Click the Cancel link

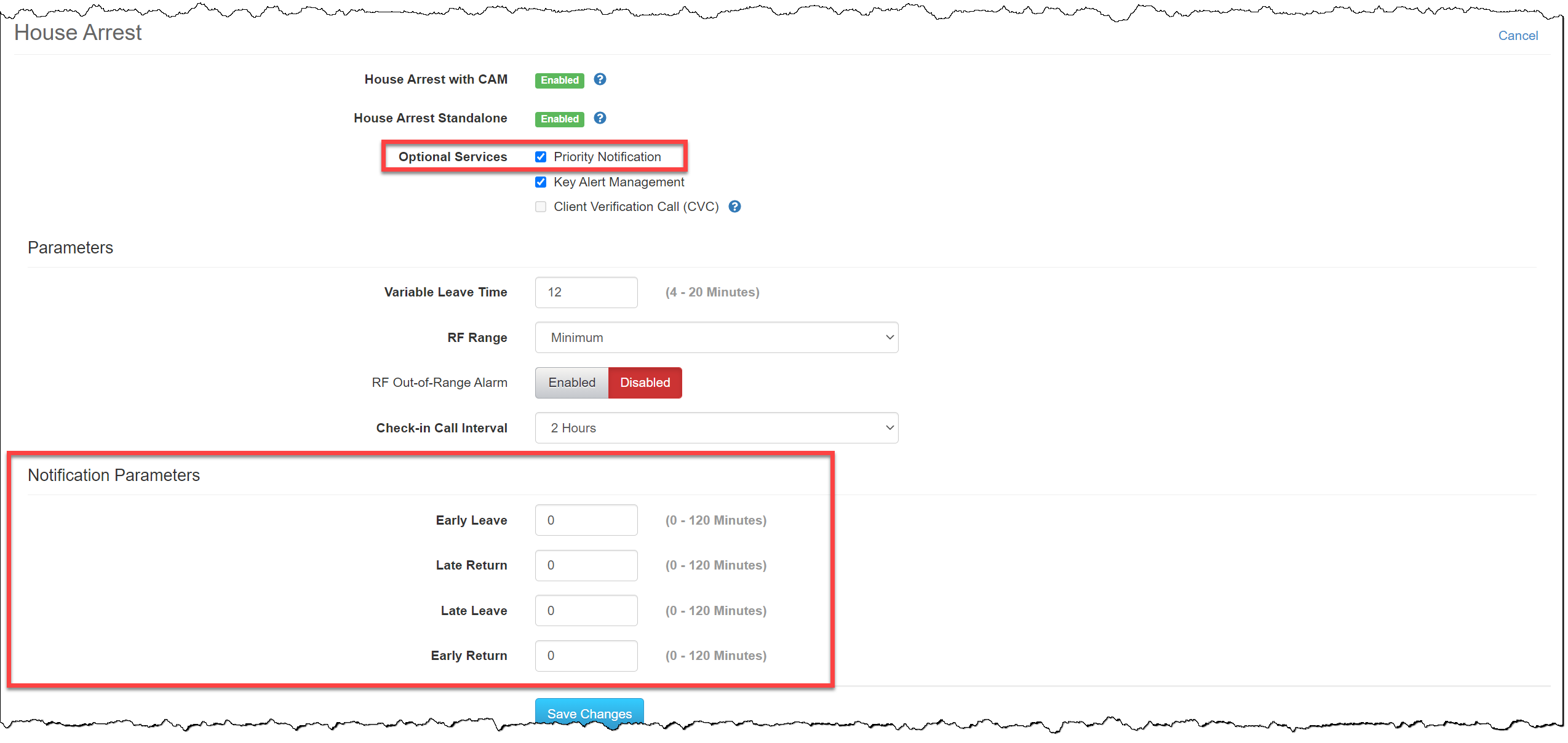pos(1518,35)
